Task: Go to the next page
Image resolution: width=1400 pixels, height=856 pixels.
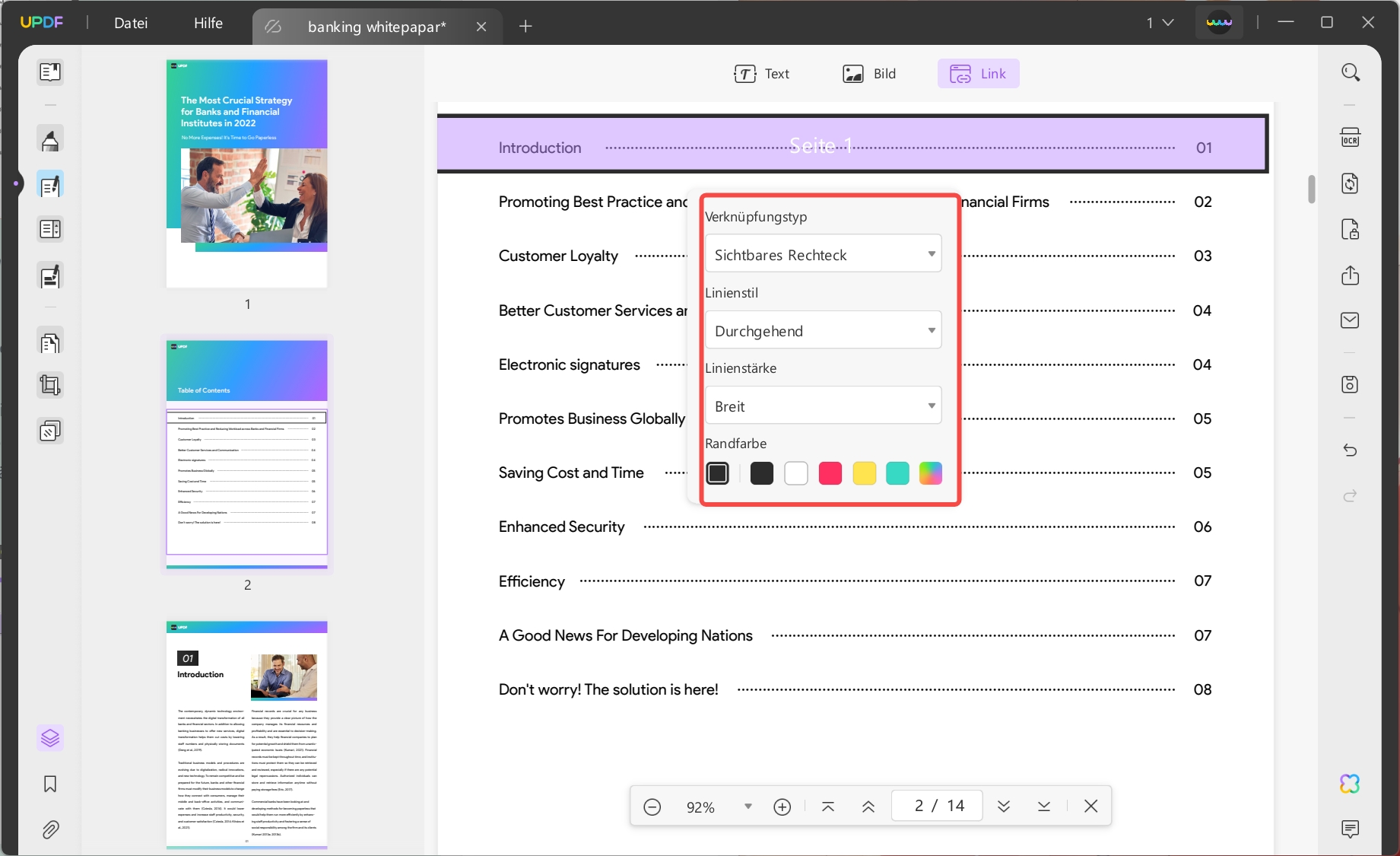Action: coord(1004,807)
